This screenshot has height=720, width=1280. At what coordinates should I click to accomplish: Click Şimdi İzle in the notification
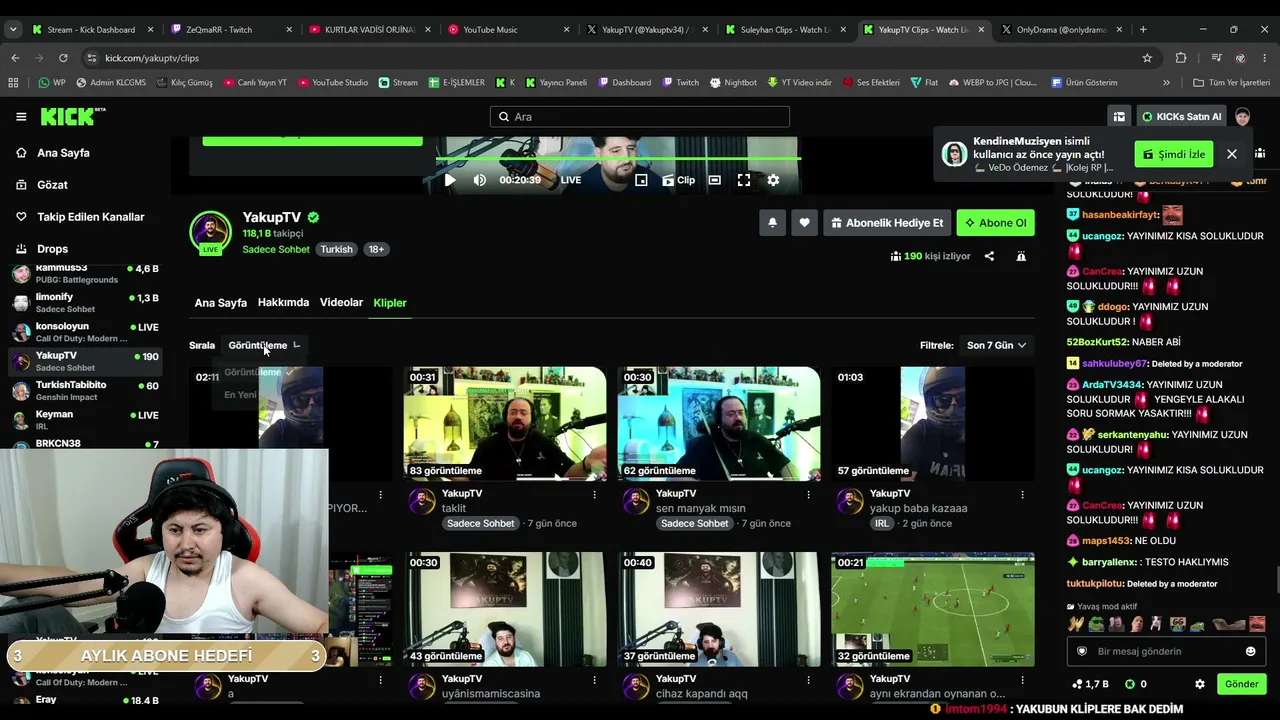(x=1174, y=154)
